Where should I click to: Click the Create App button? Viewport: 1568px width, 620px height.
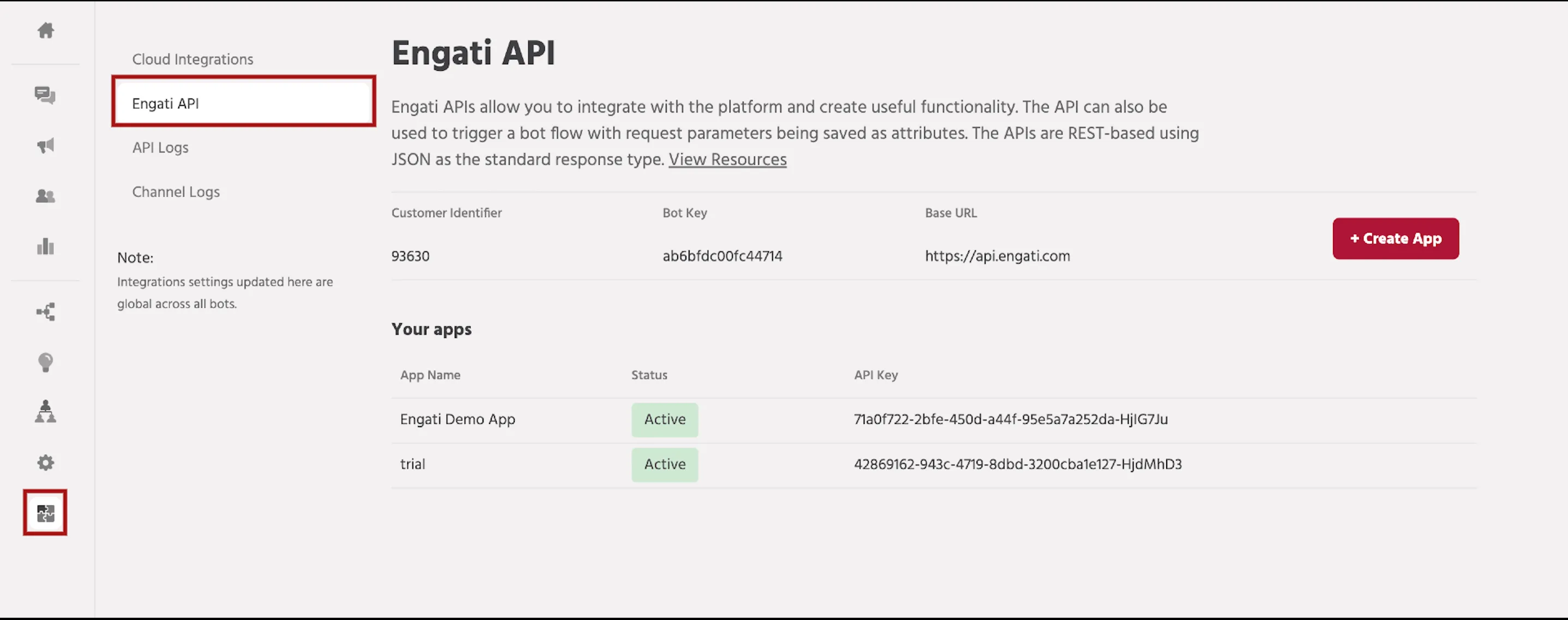coord(1396,239)
